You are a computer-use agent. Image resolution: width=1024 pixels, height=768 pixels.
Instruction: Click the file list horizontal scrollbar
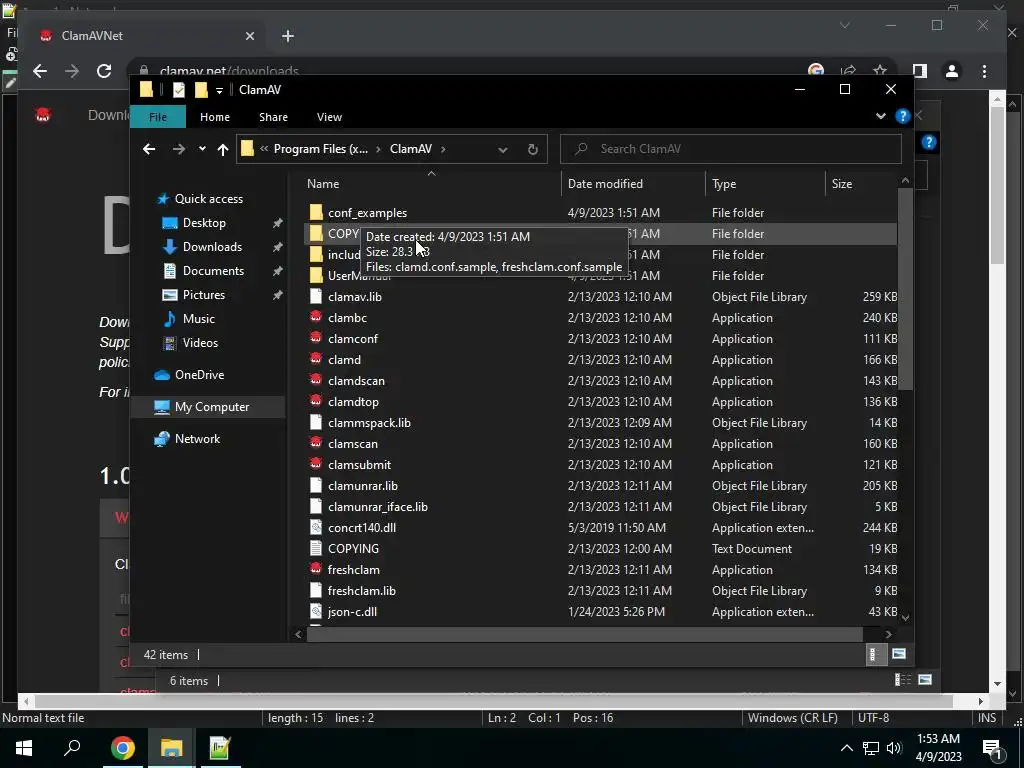(584, 633)
